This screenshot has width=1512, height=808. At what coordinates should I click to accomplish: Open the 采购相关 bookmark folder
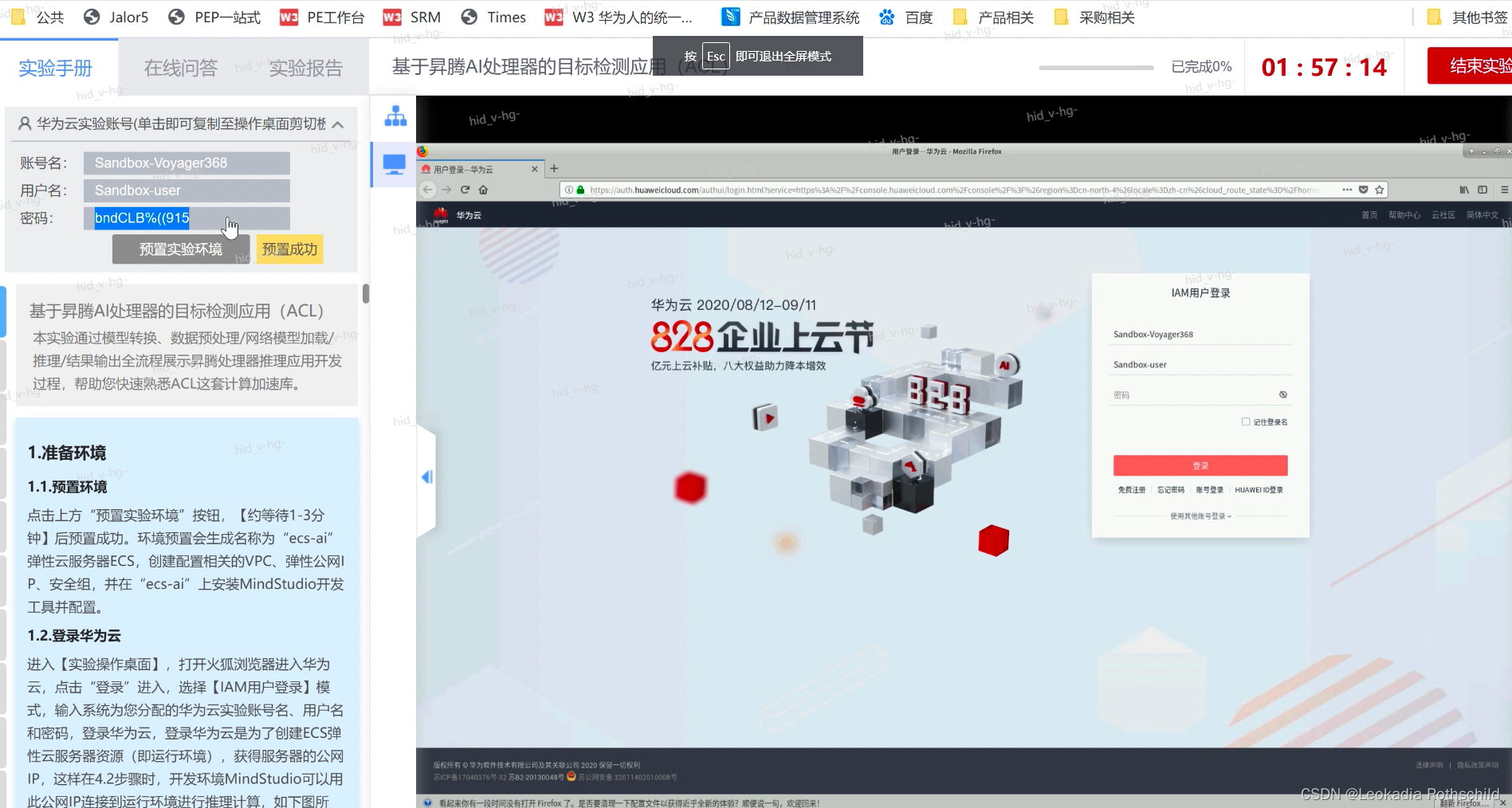(x=1094, y=17)
